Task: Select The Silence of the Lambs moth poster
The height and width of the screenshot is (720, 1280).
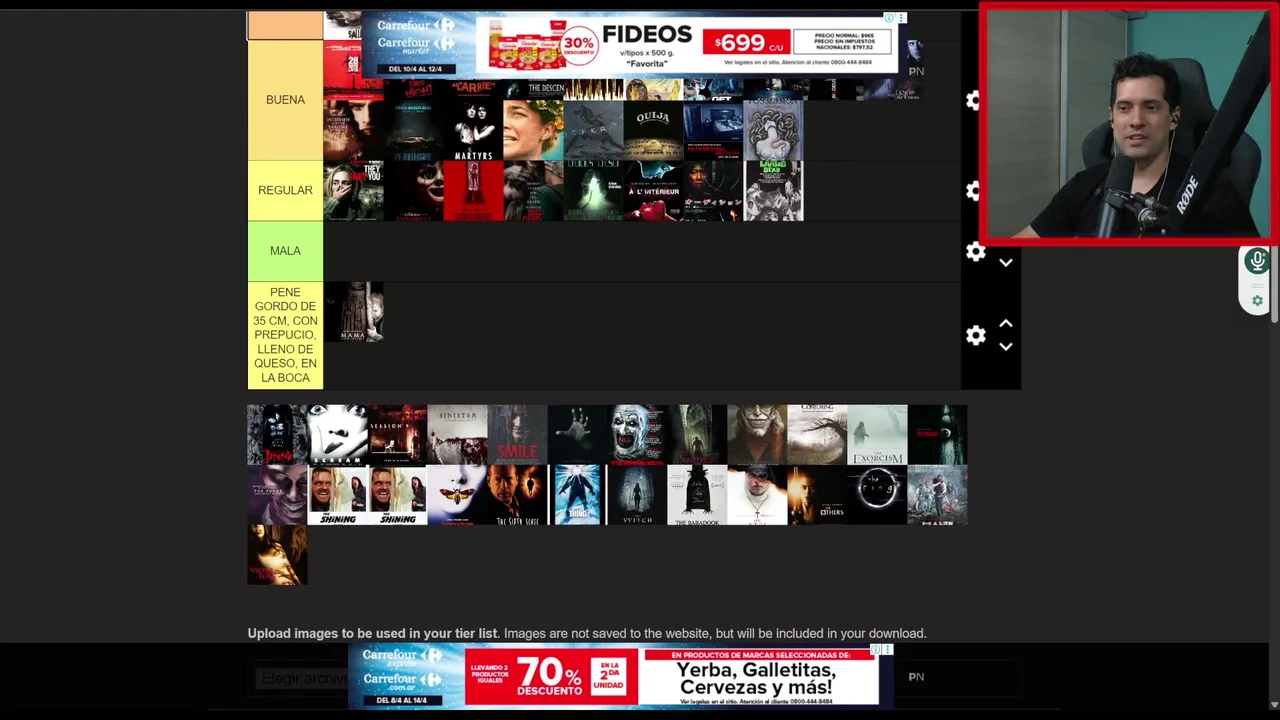Action: tap(457, 495)
